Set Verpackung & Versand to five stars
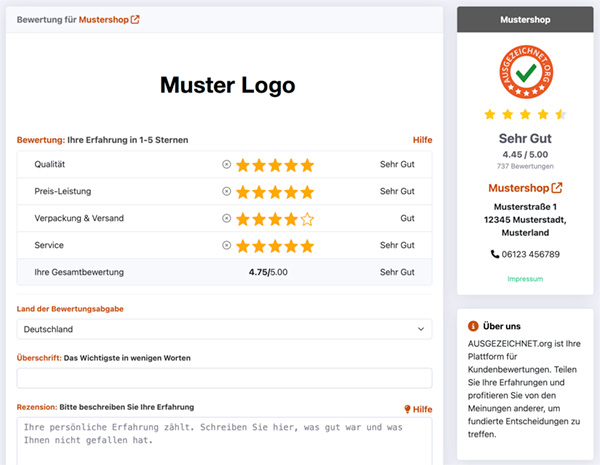 coord(307,218)
